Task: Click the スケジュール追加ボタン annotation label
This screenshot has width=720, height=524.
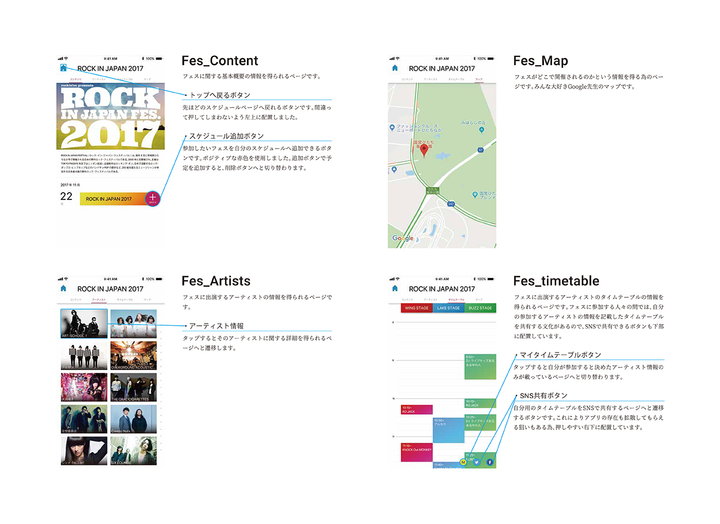Action: click(x=226, y=136)
